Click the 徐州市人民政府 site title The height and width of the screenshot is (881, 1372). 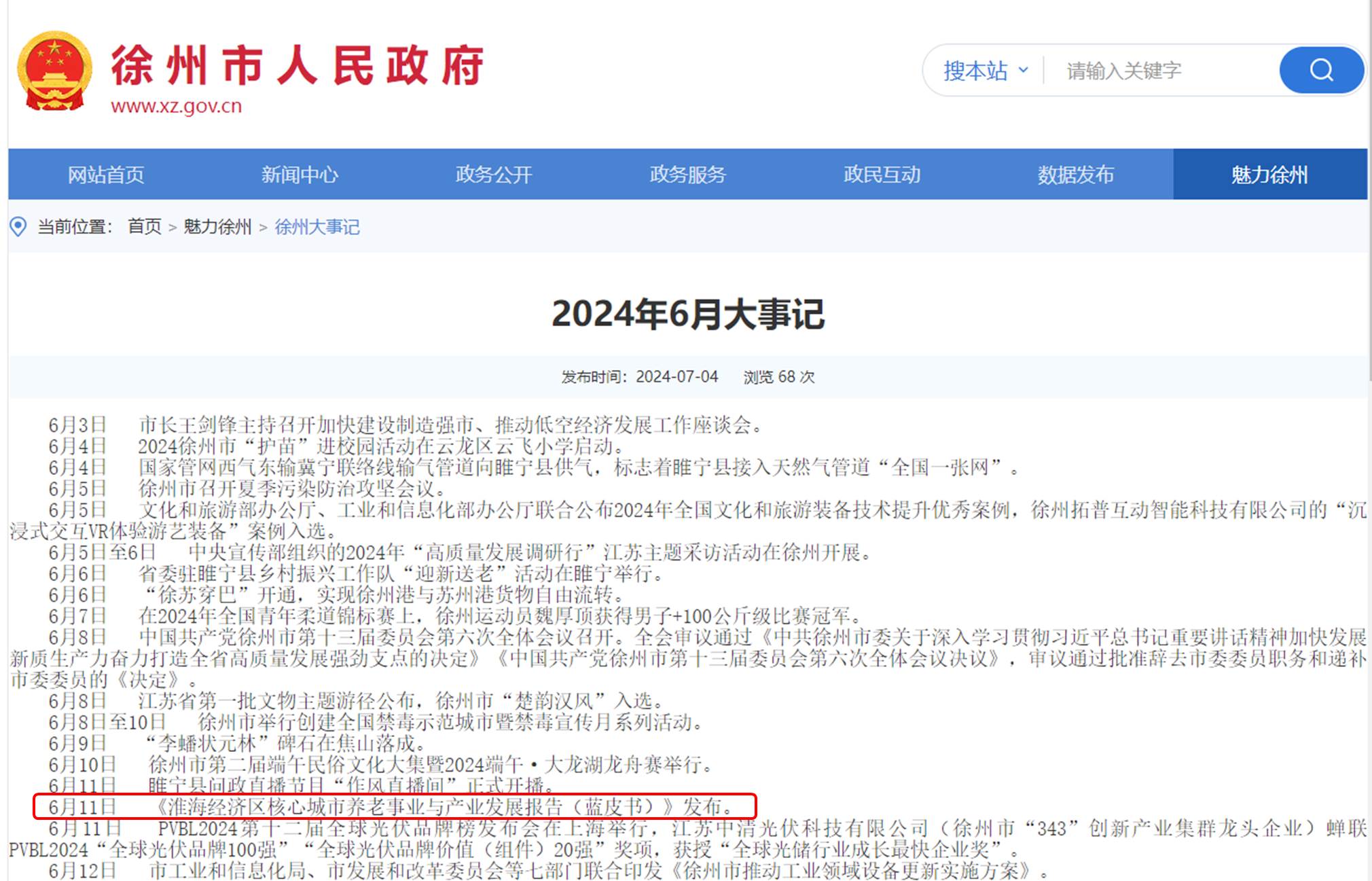297,66
